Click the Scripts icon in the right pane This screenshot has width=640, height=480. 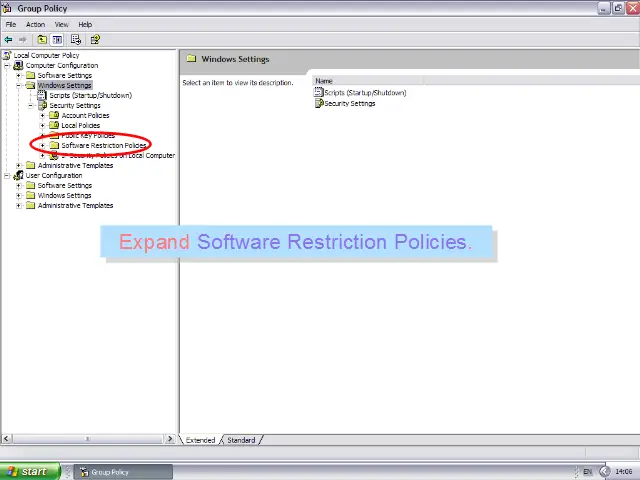318,93
